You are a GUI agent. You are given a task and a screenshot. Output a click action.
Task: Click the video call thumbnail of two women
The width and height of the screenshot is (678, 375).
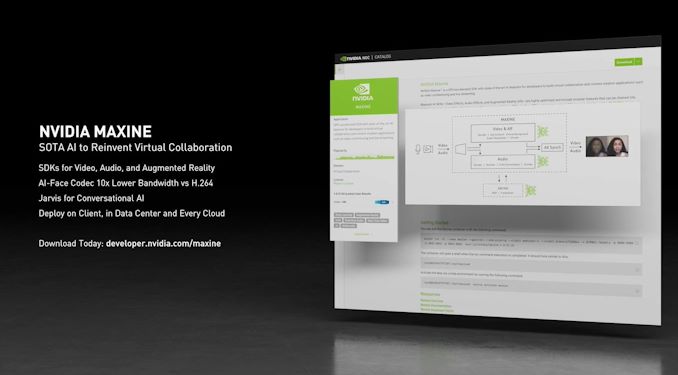[607, 147]
